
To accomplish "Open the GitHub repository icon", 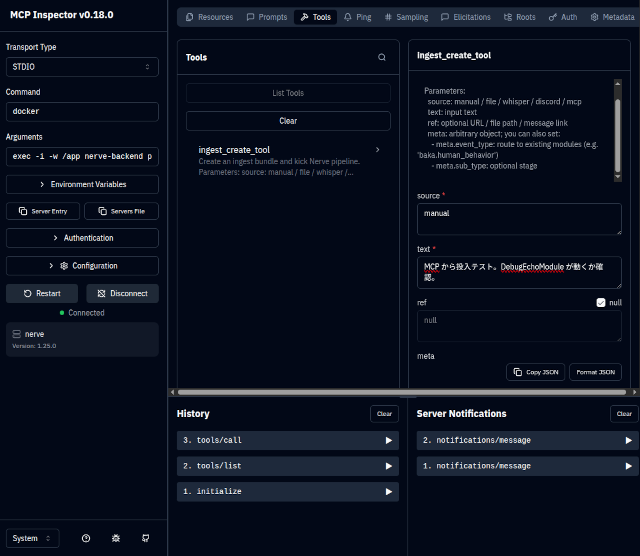I will pos(146,538).
